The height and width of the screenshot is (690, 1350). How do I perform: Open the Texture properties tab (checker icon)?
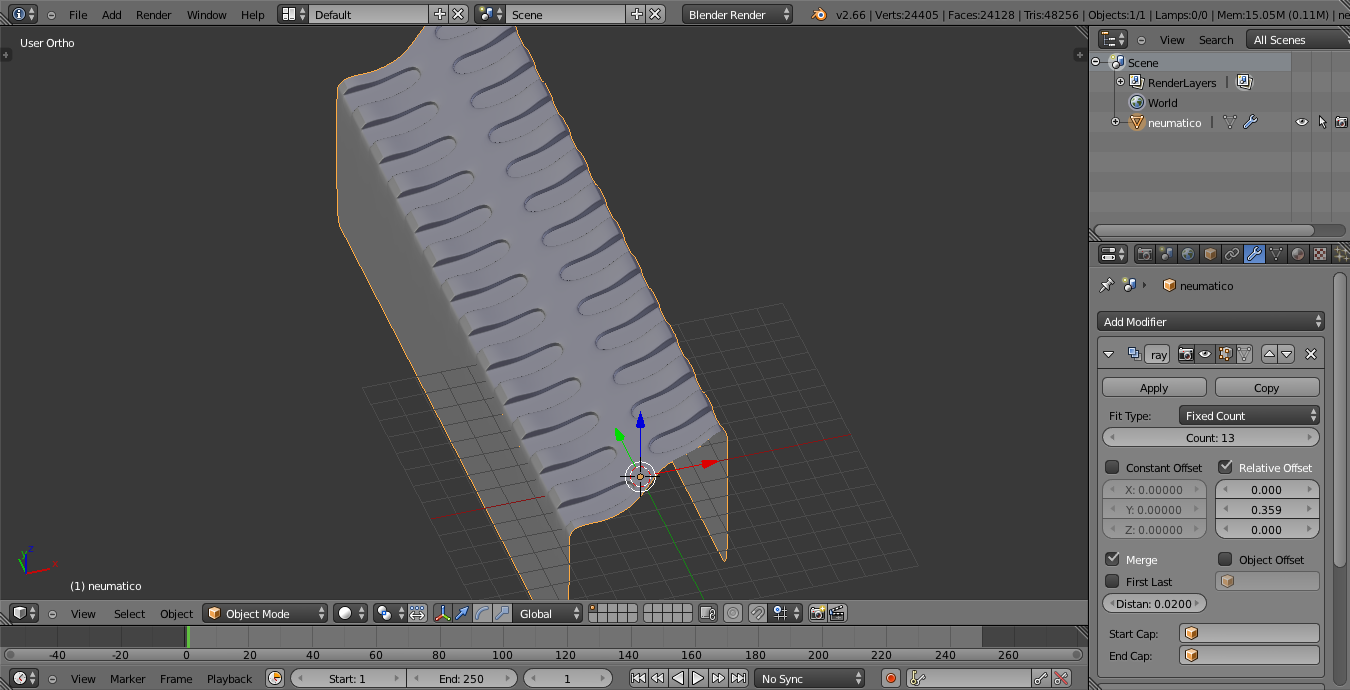(1320, 254)
